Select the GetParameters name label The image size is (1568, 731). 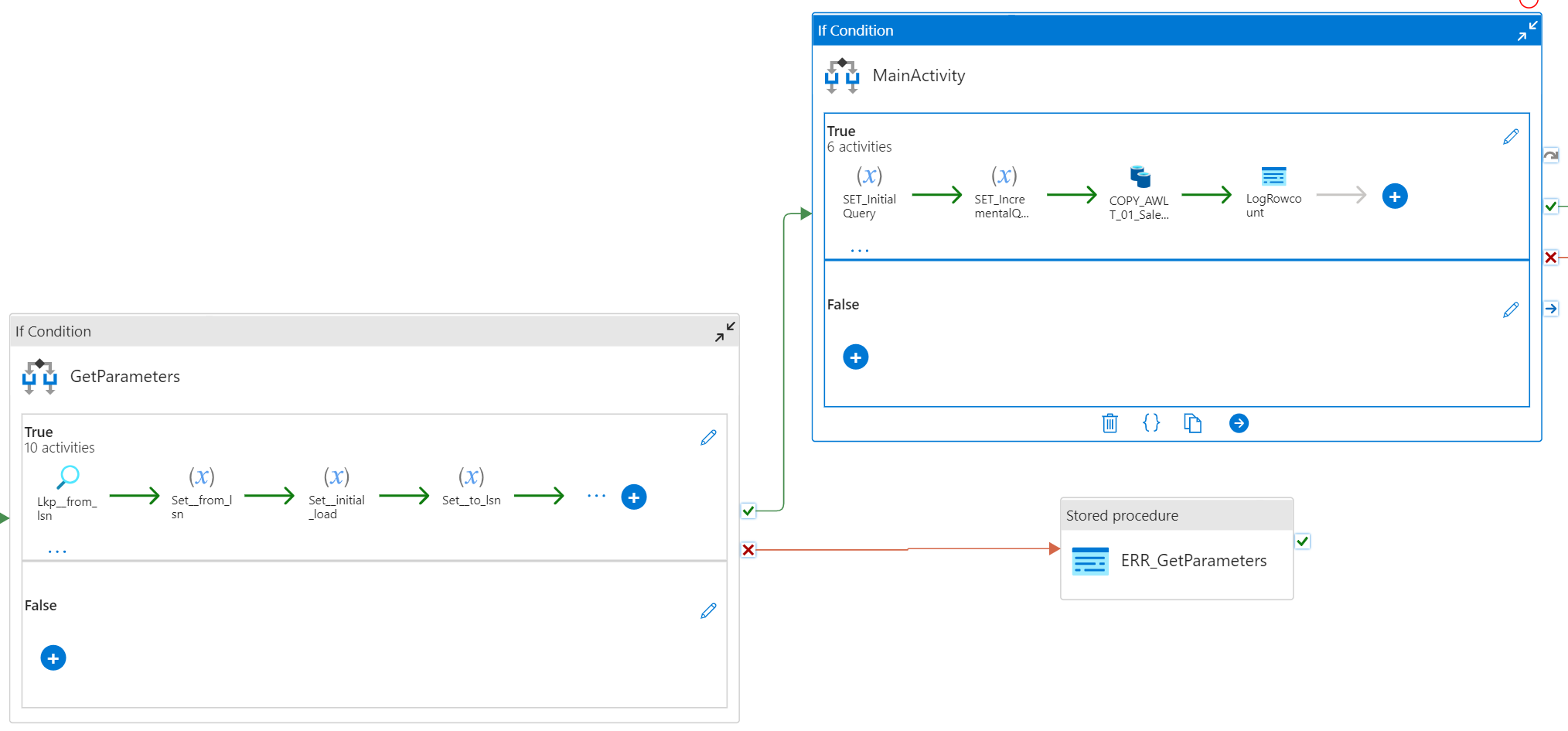tap(125, 377)
